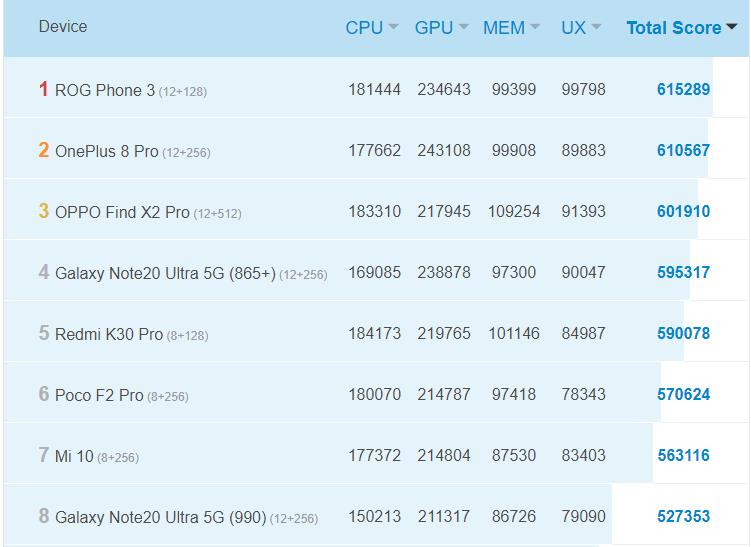Viewport: 751px width, 547px height.
Task: Click the UX column sort arrow
Action: 596,28
